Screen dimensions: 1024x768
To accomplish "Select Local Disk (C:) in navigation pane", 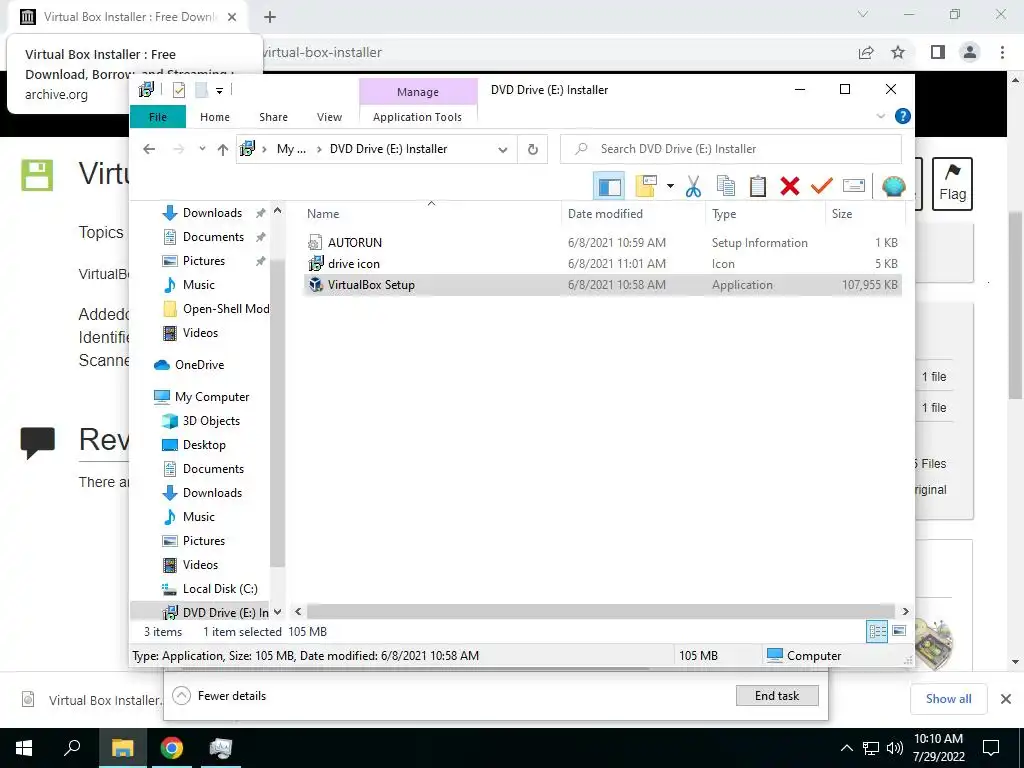I will pos(220,589).
